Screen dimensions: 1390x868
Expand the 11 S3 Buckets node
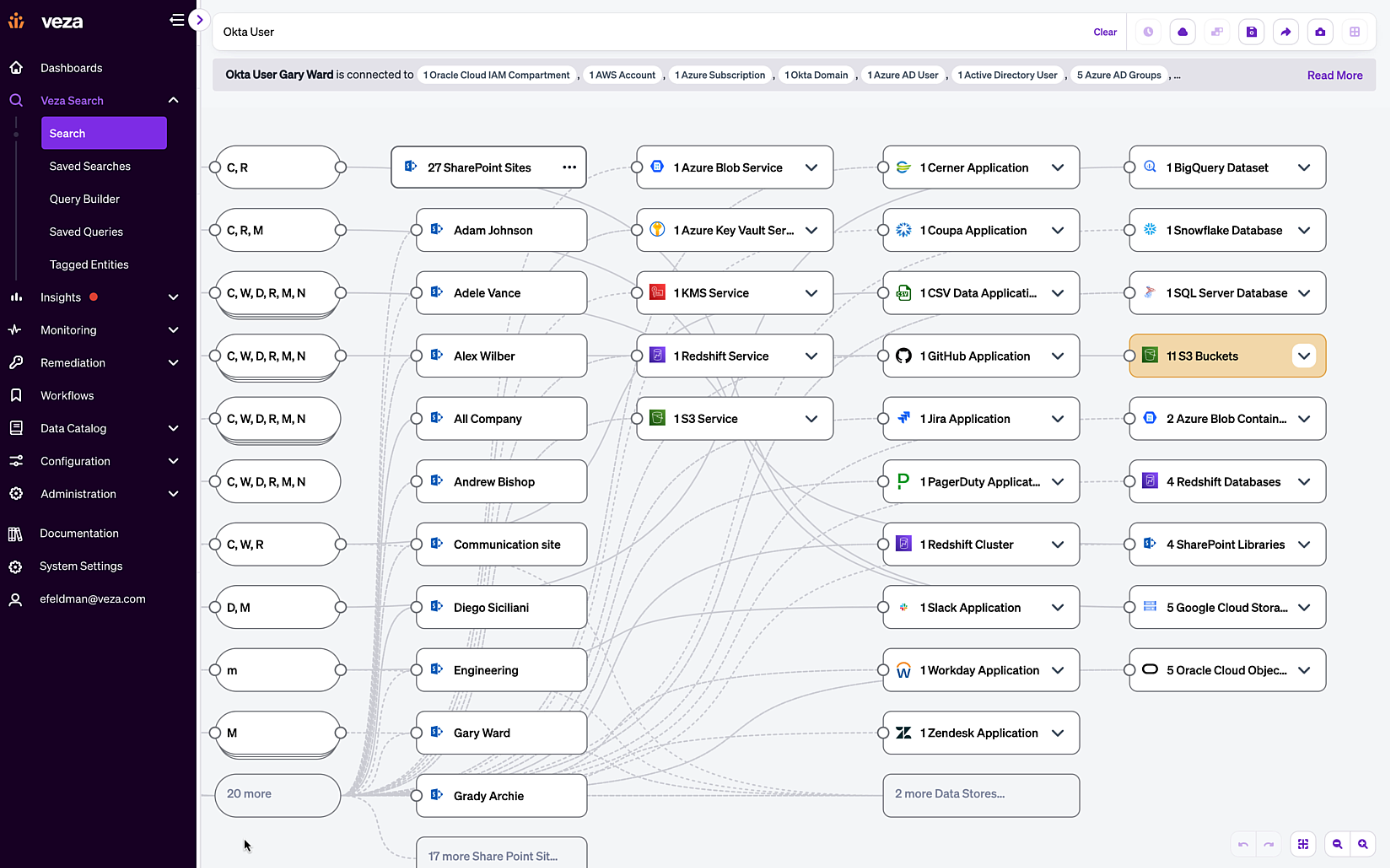(x=1303, y=356)
